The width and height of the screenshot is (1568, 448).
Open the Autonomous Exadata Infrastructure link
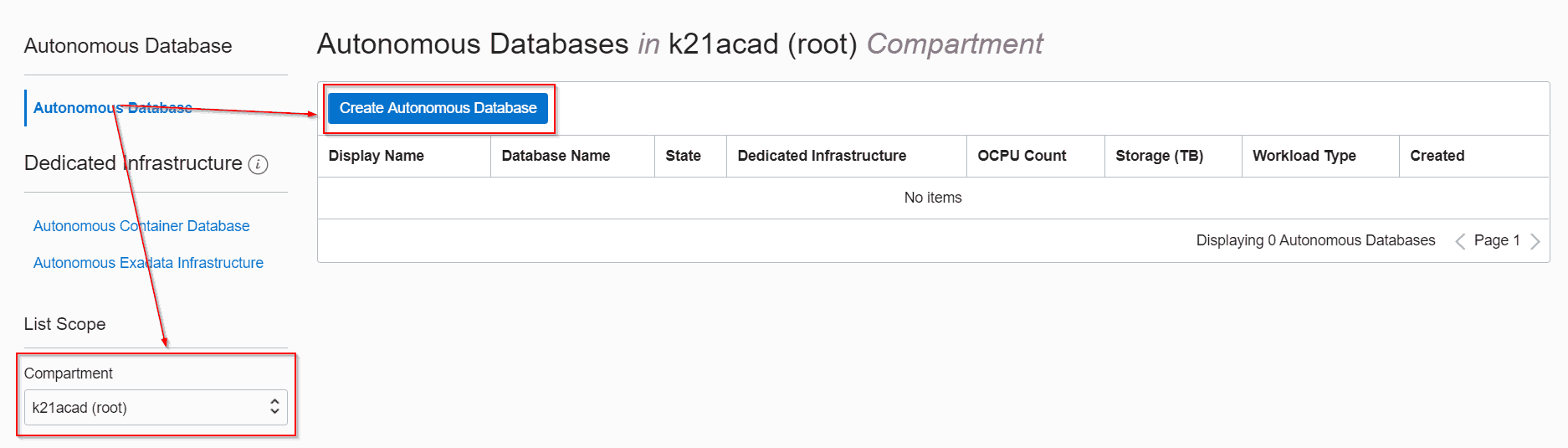(148, 263)
